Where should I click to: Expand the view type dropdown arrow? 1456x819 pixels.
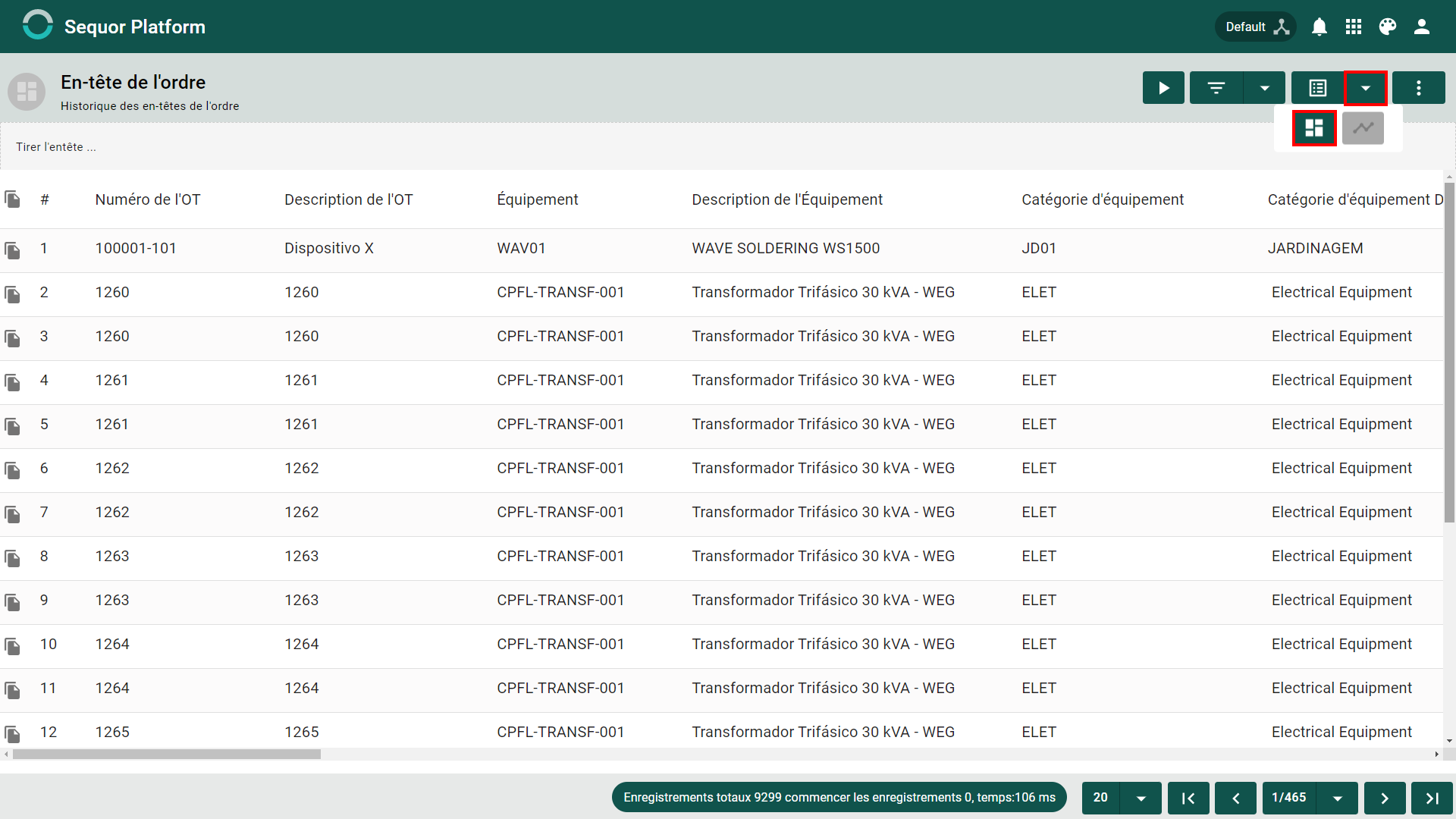[x=1366, y=88]
